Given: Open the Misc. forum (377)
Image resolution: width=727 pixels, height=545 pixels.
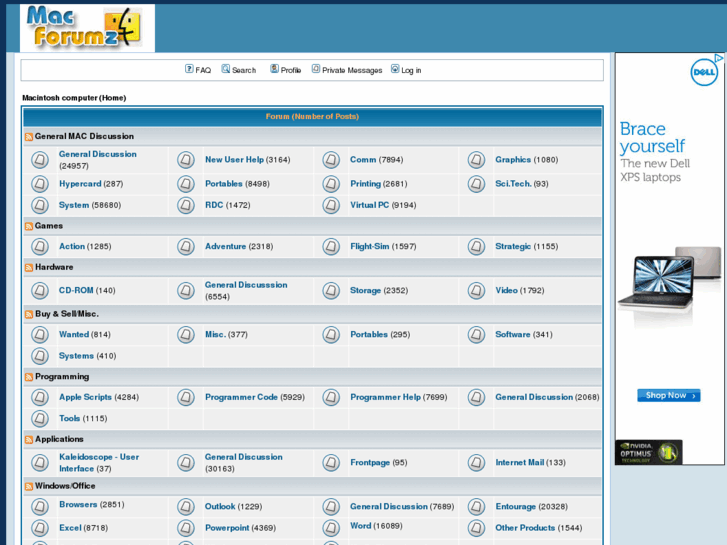Looking at the screenshot, I should pos(215,334).
